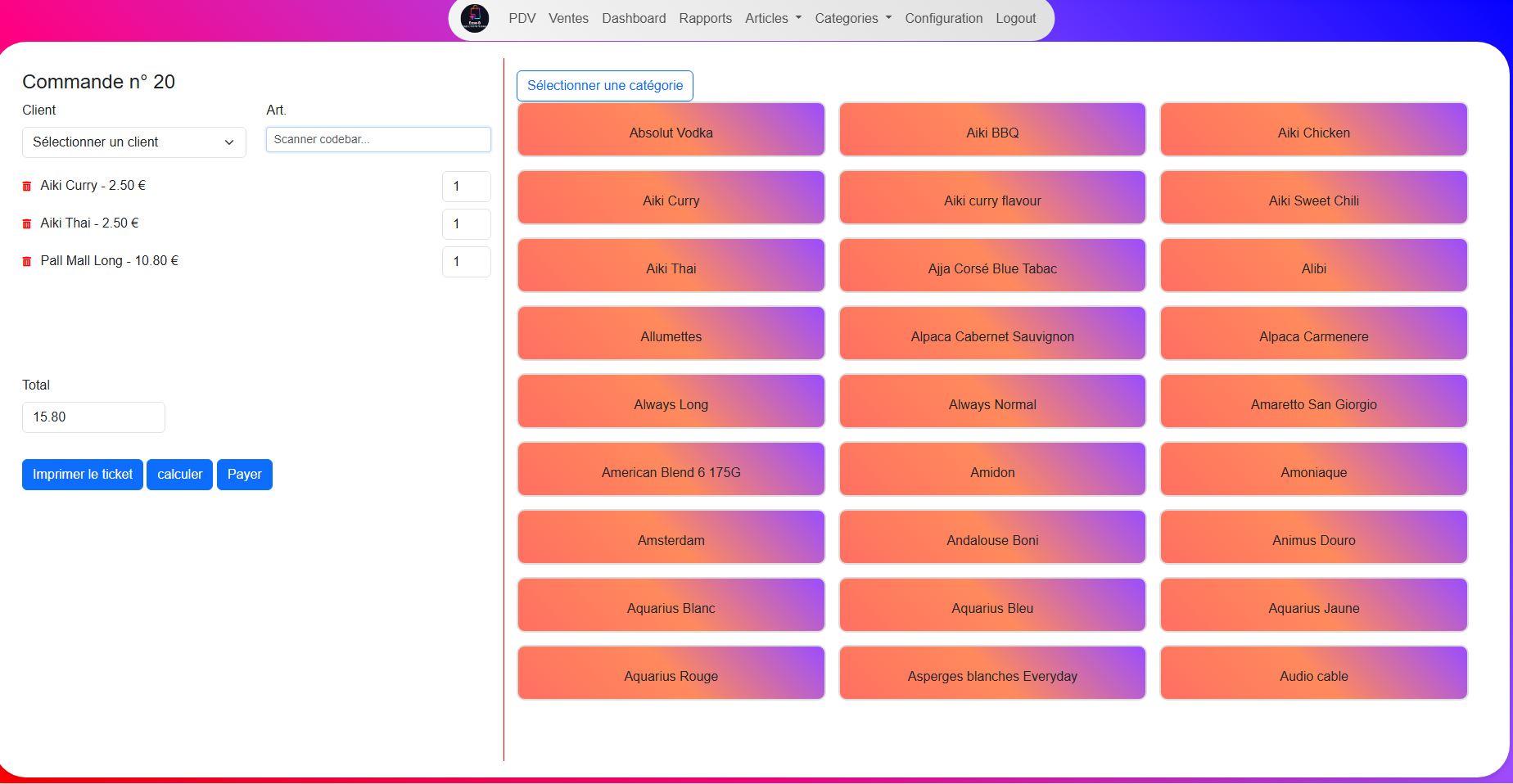The height and width of the screenshot is (784, 1513).
Task: Select the Amidon product tile
Action: click(992, 469)
